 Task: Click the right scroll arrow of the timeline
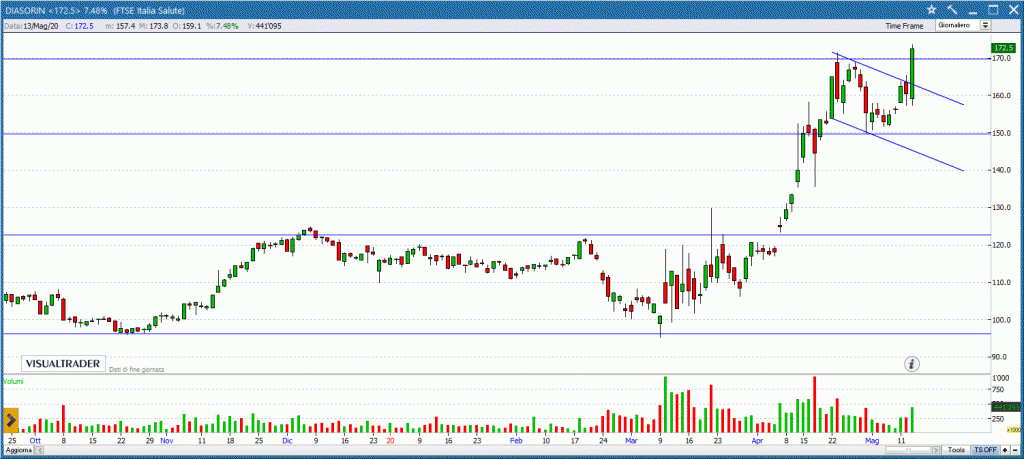937,451
